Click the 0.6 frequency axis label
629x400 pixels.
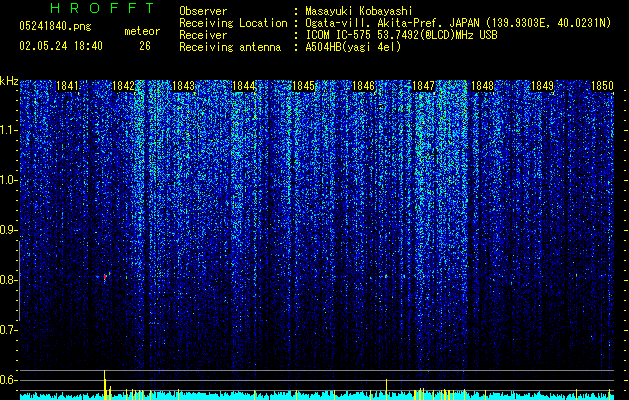pyautogui.click(x=8, y=380)
